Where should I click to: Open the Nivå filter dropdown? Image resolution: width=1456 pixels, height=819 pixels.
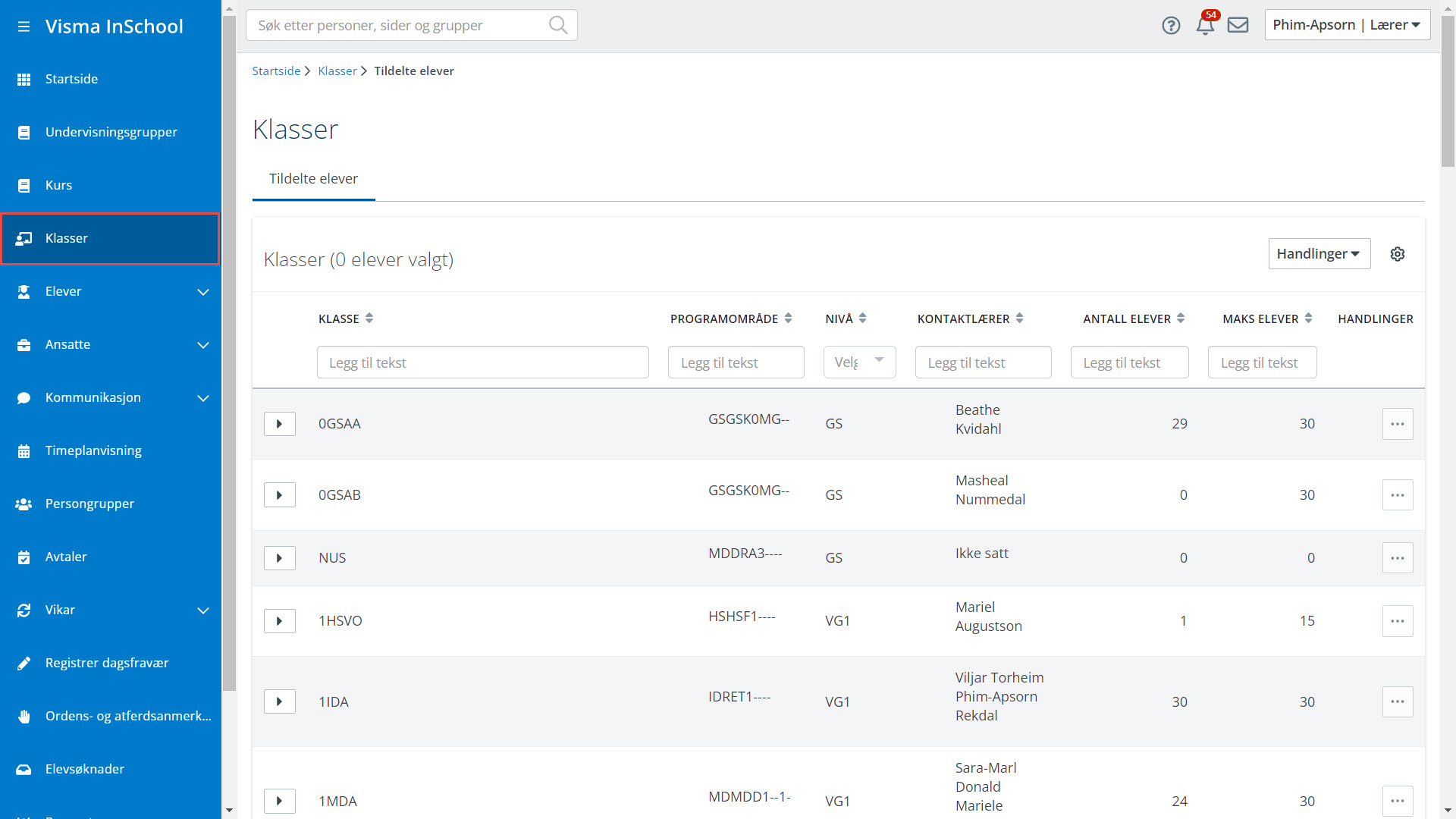point(859,362)
